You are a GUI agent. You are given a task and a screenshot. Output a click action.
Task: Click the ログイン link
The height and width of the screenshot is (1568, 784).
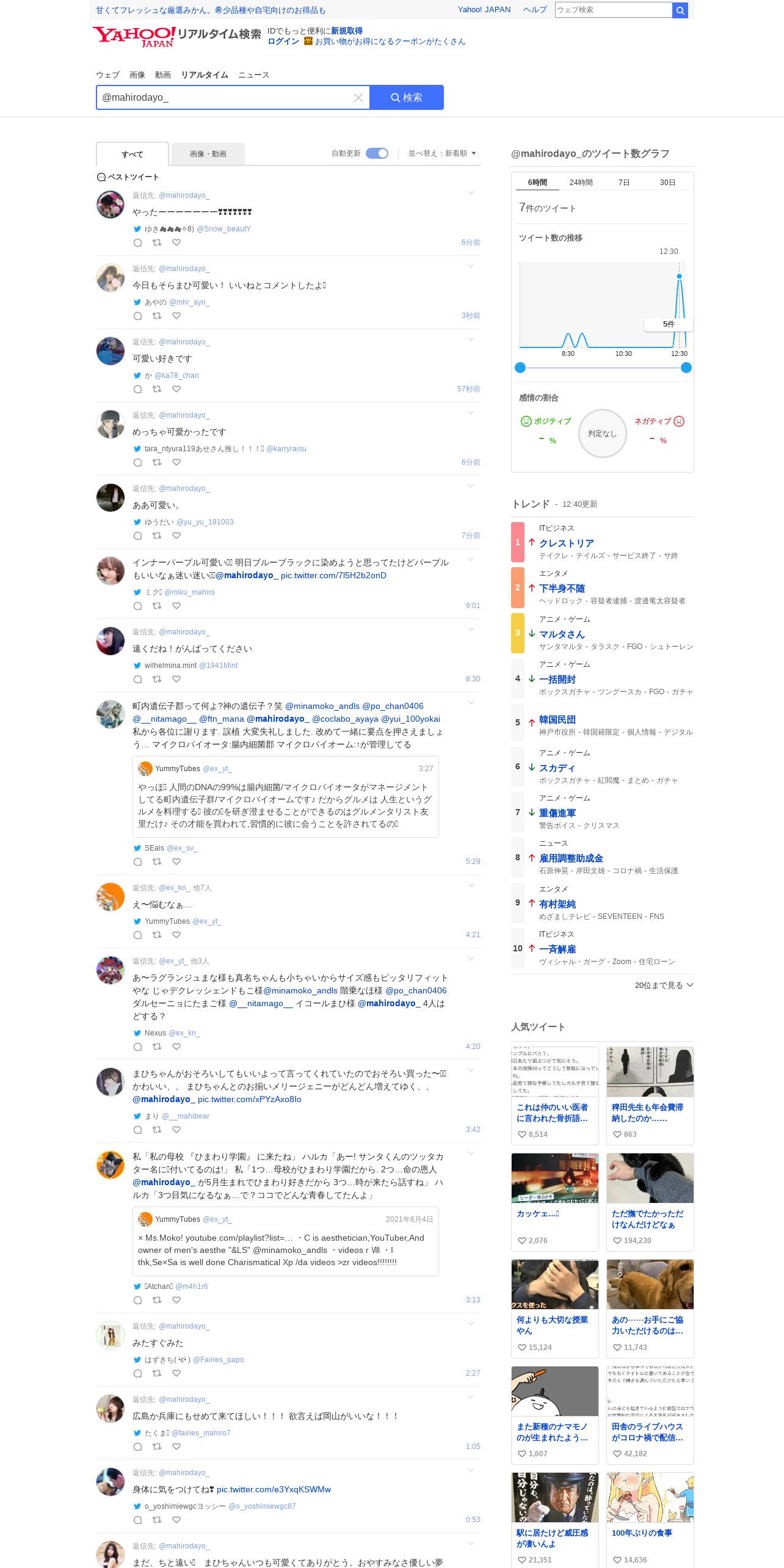pos(283,42)
